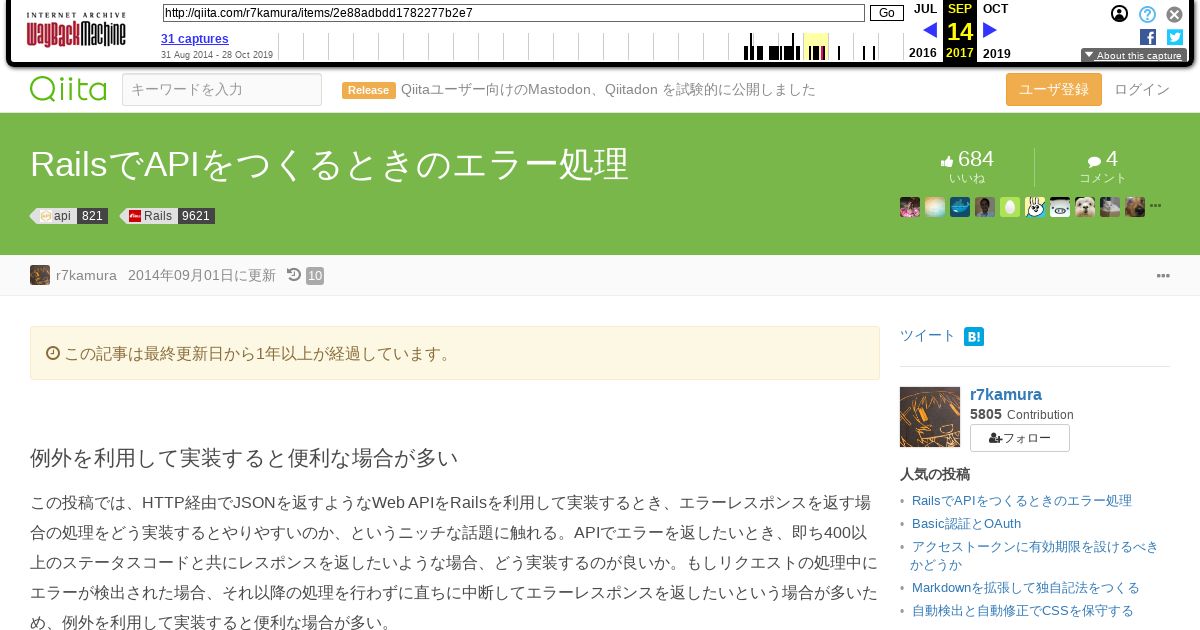The image size is (1200, 630).
Task: Click the Qiita logo
Action: 68,89
